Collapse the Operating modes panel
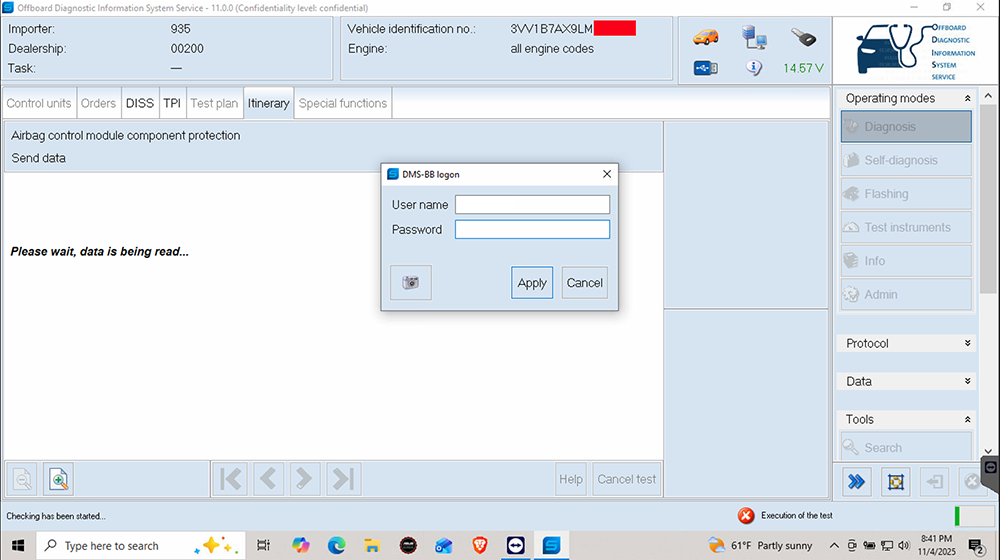Viewport: 1000px width, 560px height. 967,99
